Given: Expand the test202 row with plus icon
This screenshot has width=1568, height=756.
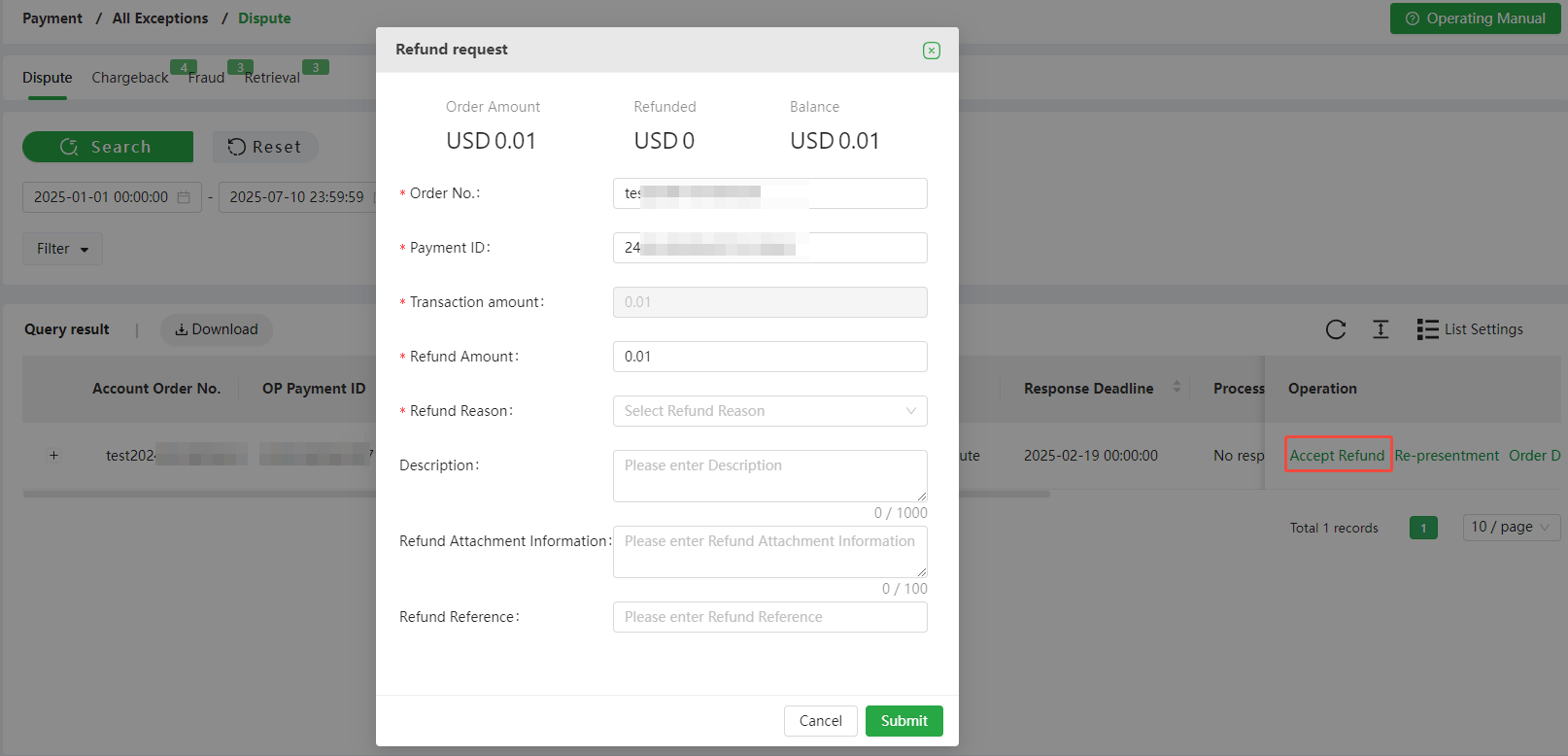Looking at the screenshot, I should coord(54,456).
